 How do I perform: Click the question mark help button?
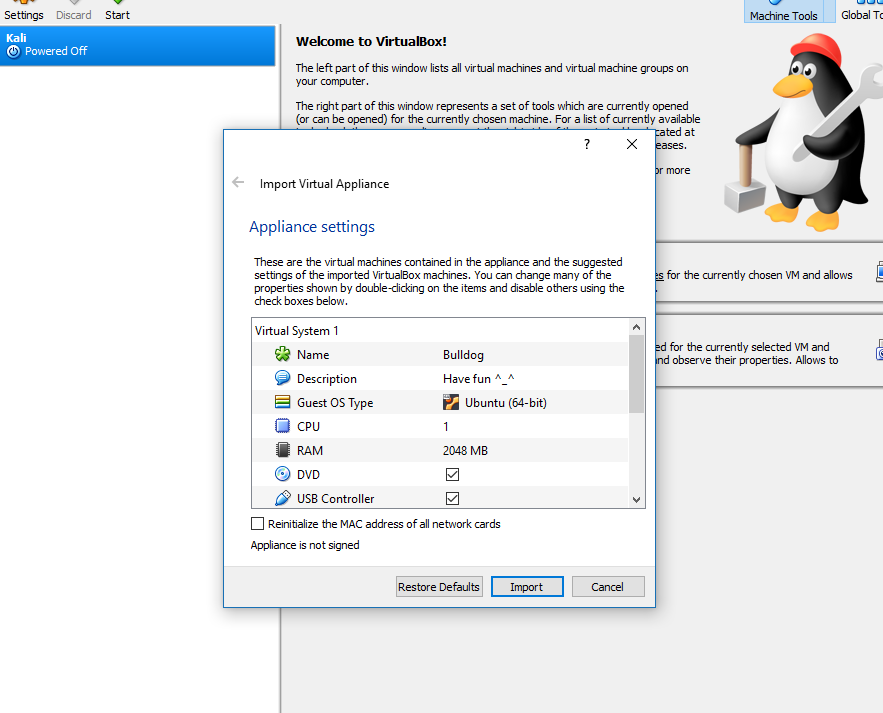(x=587, y=144)
